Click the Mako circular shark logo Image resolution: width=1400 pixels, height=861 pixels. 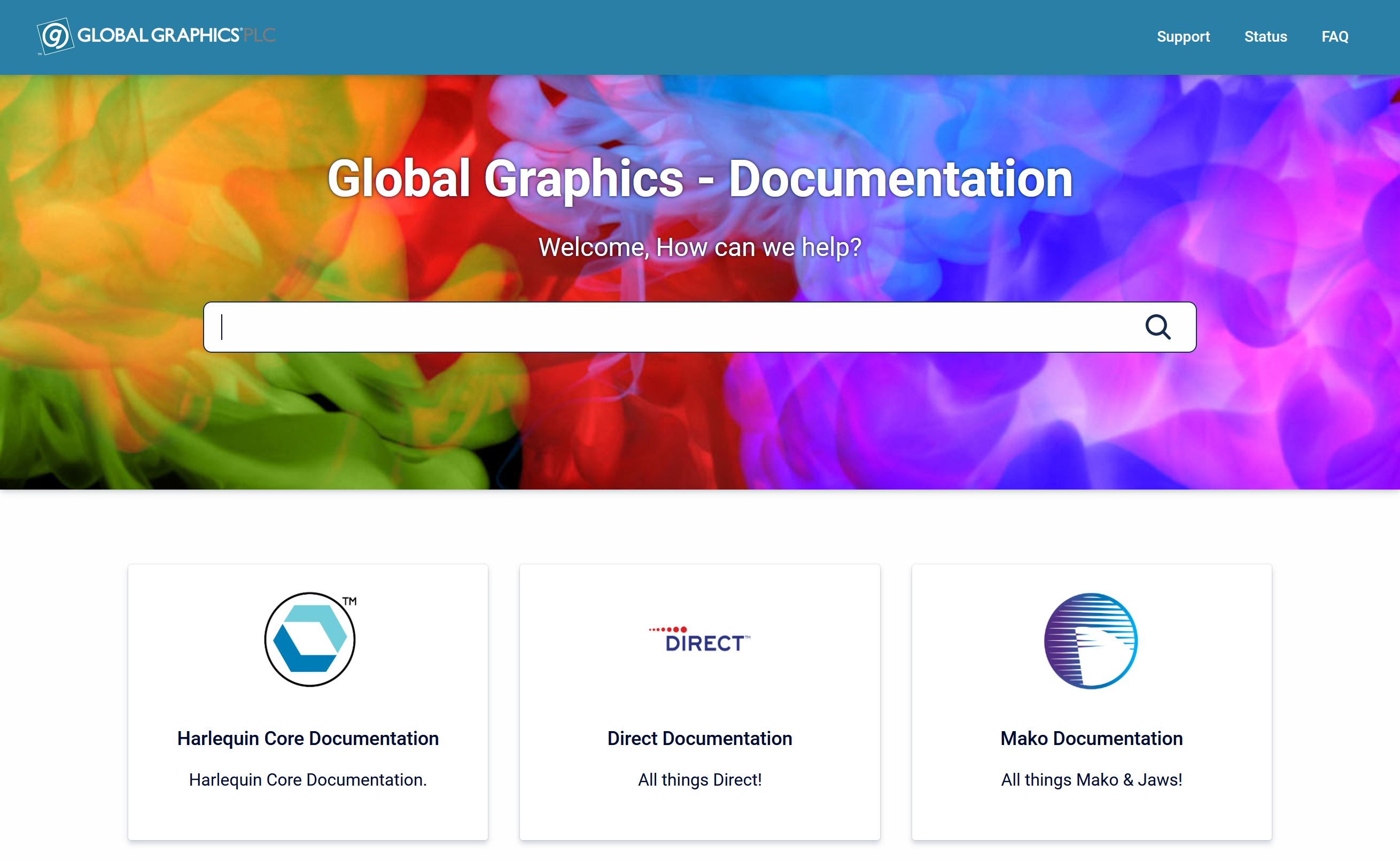click(1091, 641)
